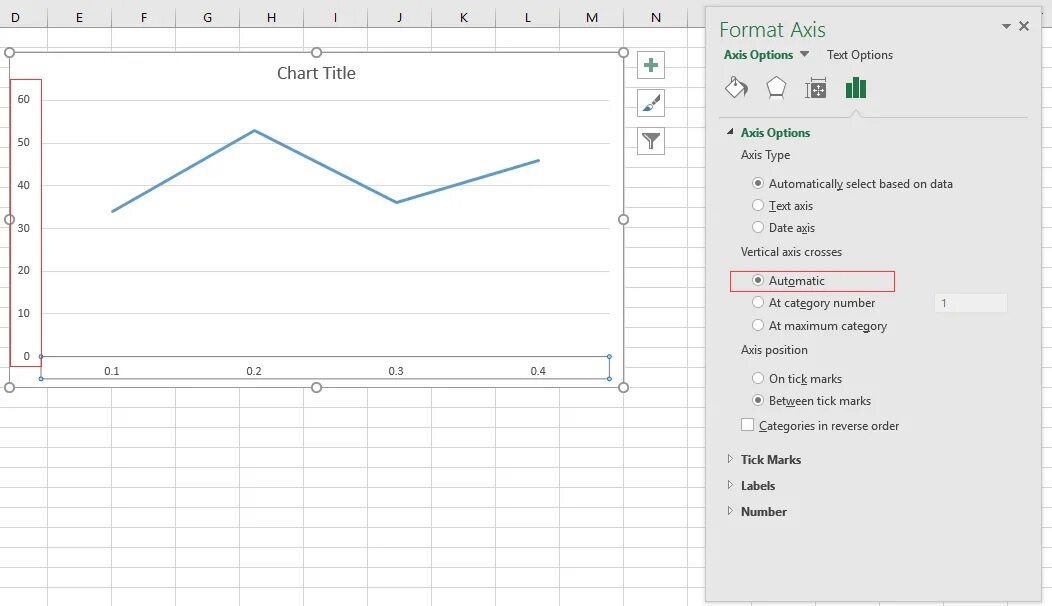Click the 60 vertical axis label

(23, 99)
